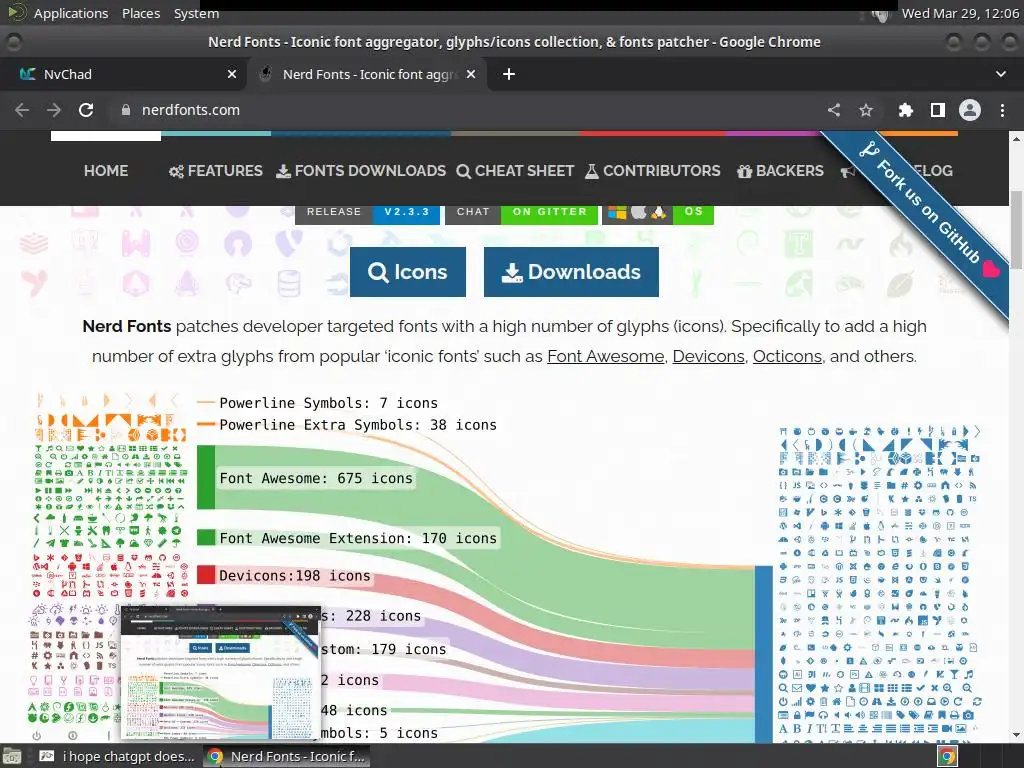Close the NvChad tab
This screenshot has height=768, width=1024.
coord(232,74)
